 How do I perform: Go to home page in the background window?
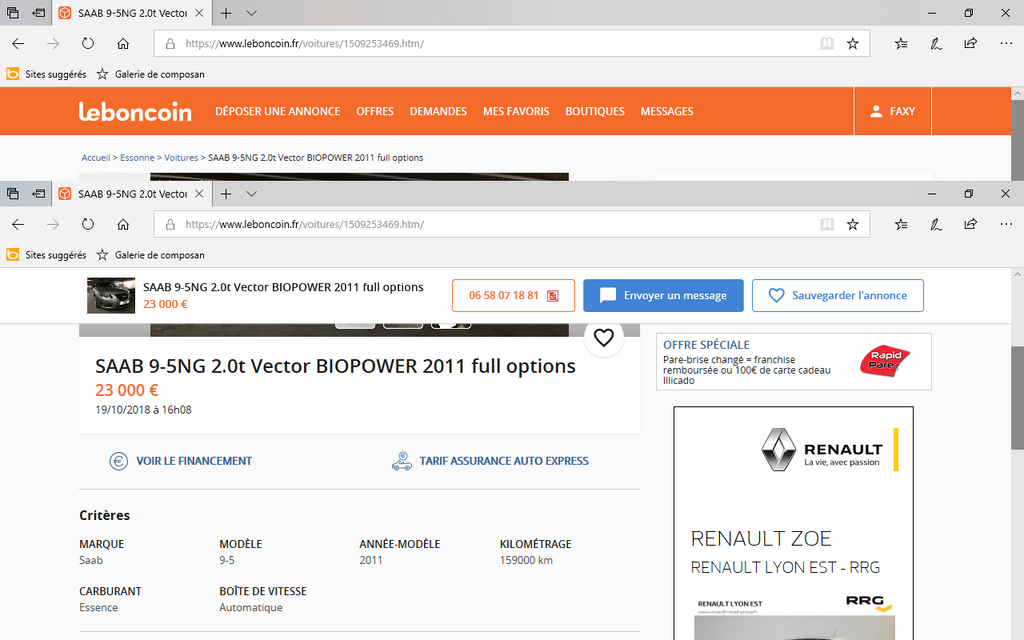pos(123,44)
